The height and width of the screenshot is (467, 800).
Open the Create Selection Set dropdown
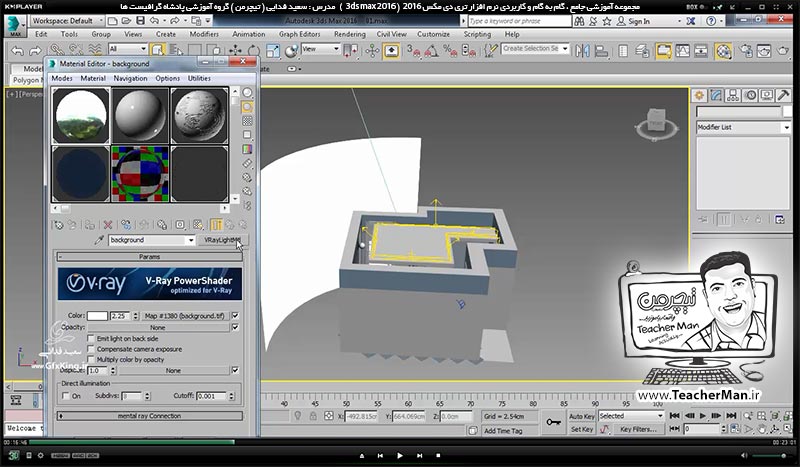point(535,48)
